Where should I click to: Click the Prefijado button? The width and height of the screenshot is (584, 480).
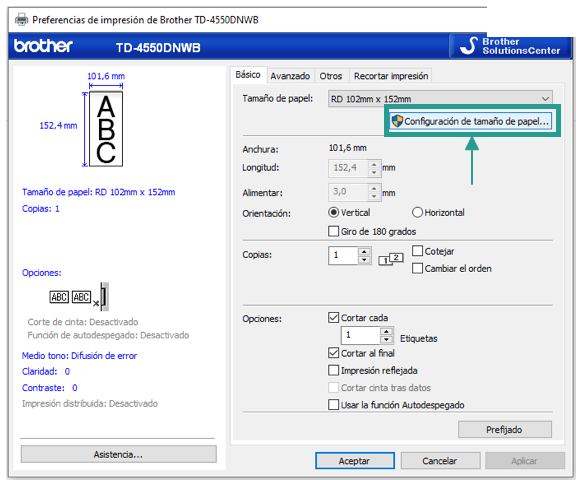coord(505,430)
